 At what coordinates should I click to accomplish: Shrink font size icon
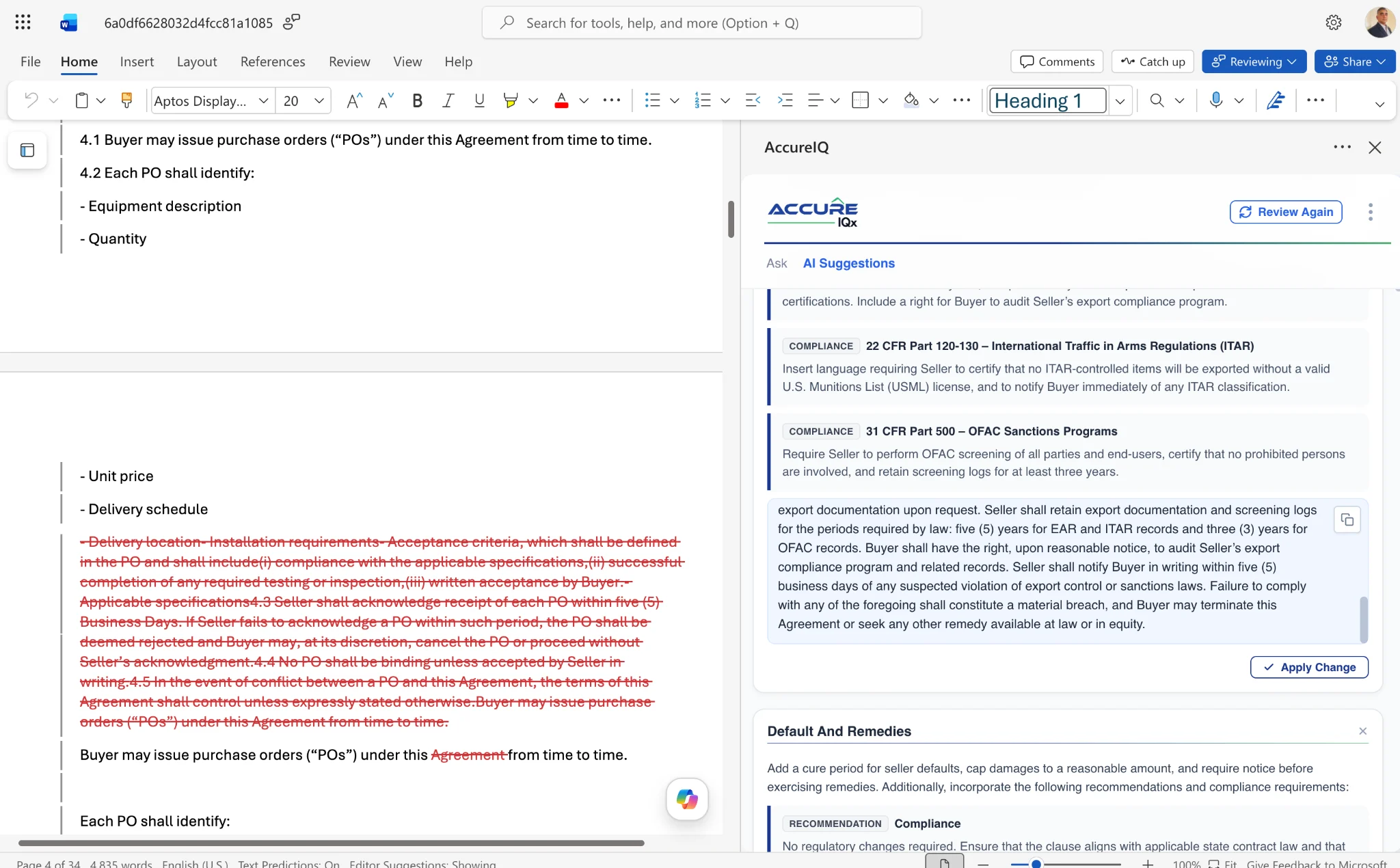point(386,100)
